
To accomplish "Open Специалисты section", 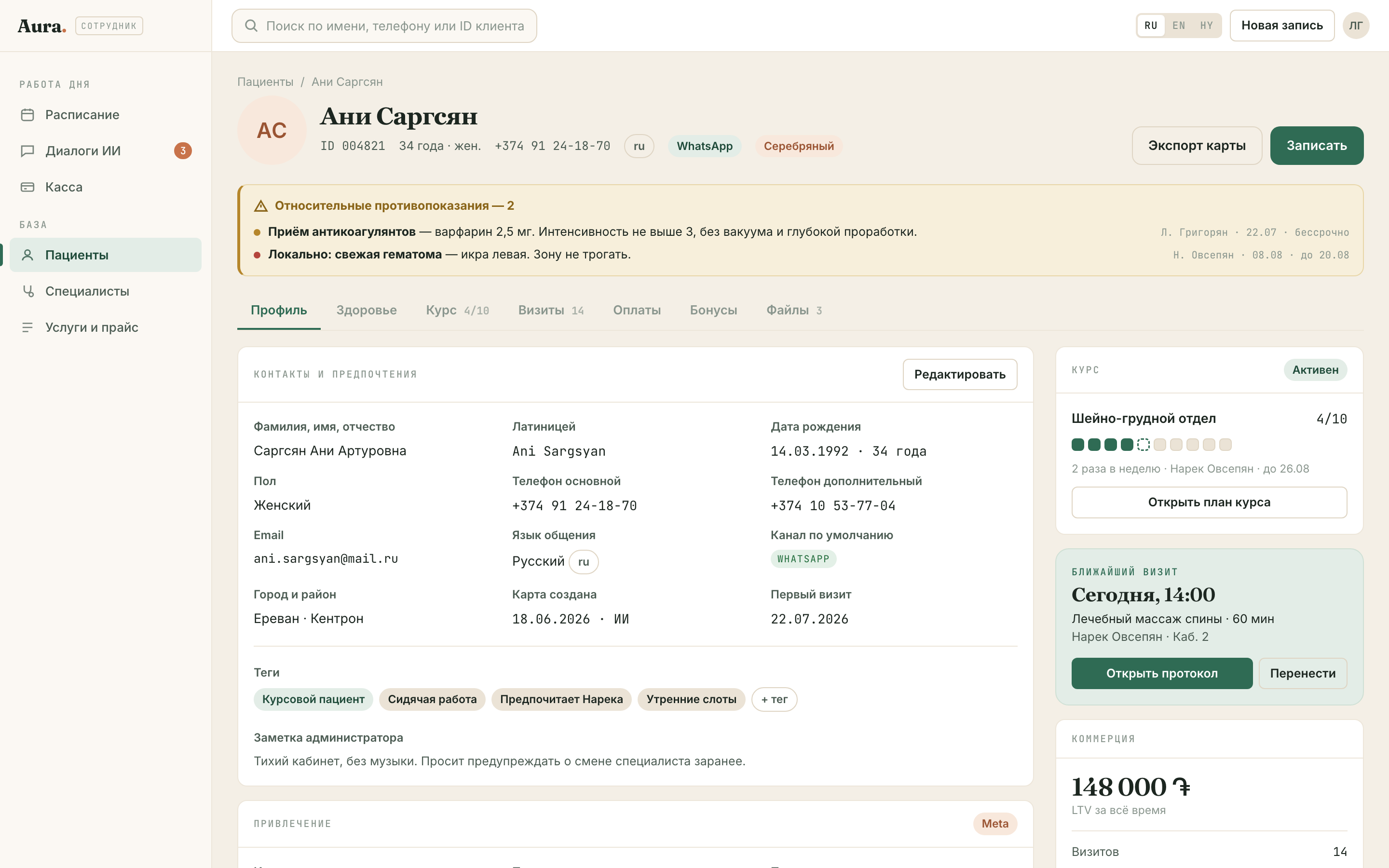I will [106, 291].
